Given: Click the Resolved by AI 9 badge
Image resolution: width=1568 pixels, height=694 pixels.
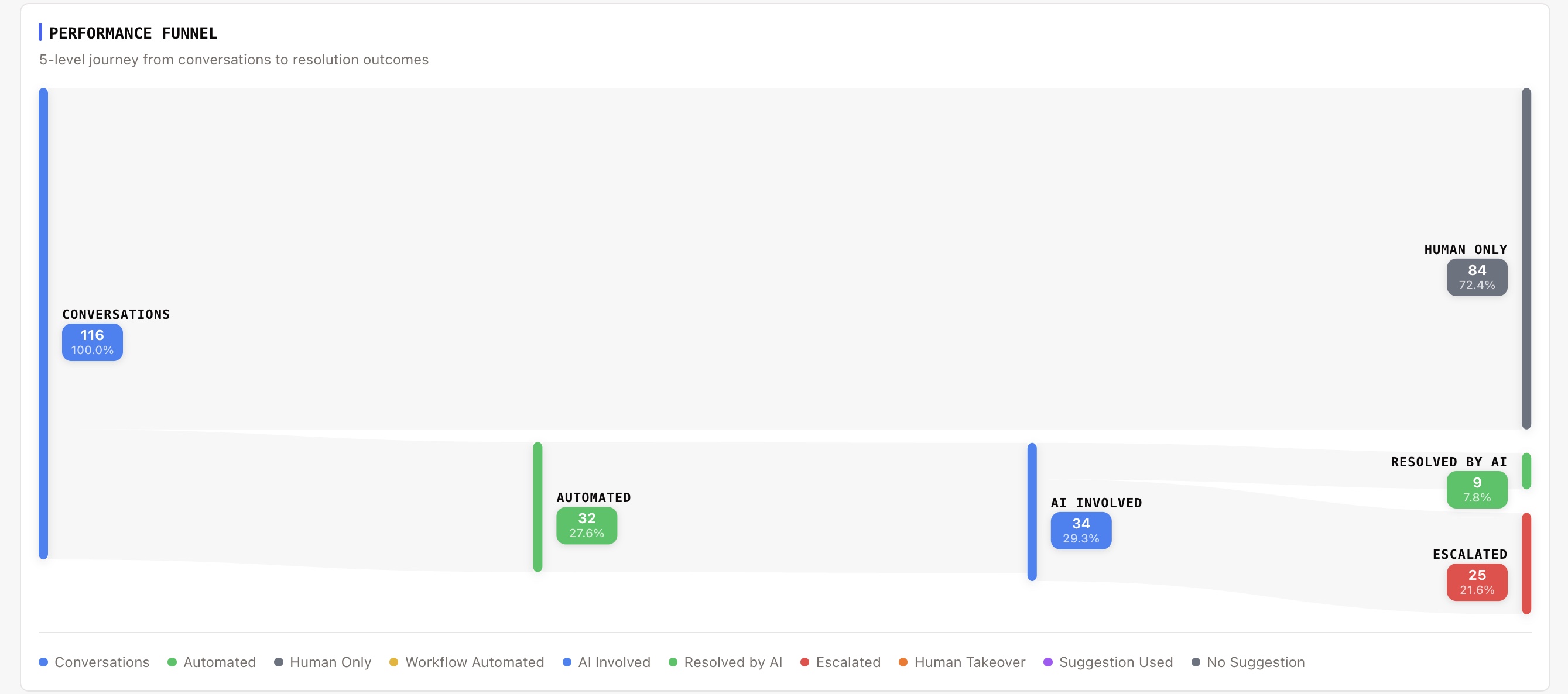Looking at the screenshot, I should point(1477,489).
